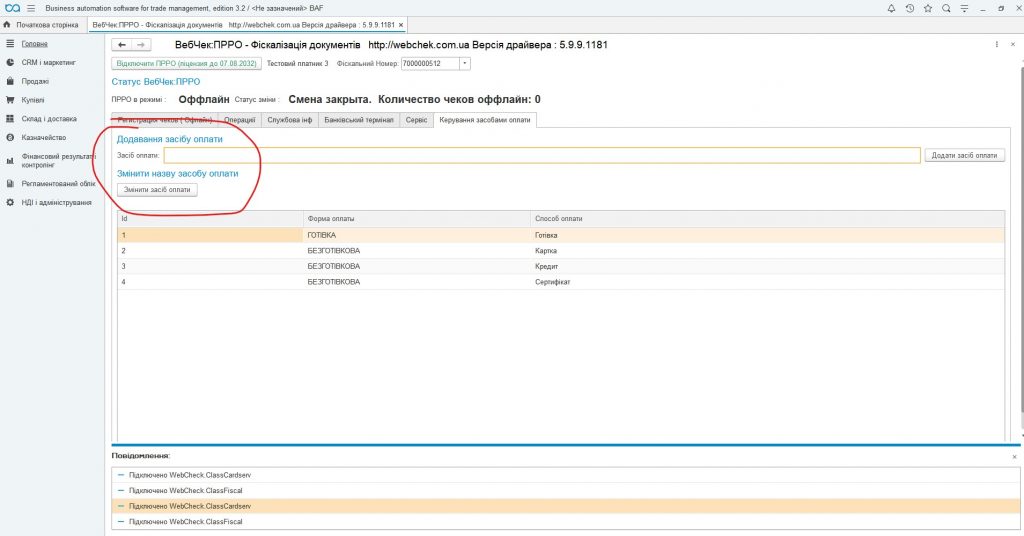Click the Казначейство coin icon

point(10,138)
